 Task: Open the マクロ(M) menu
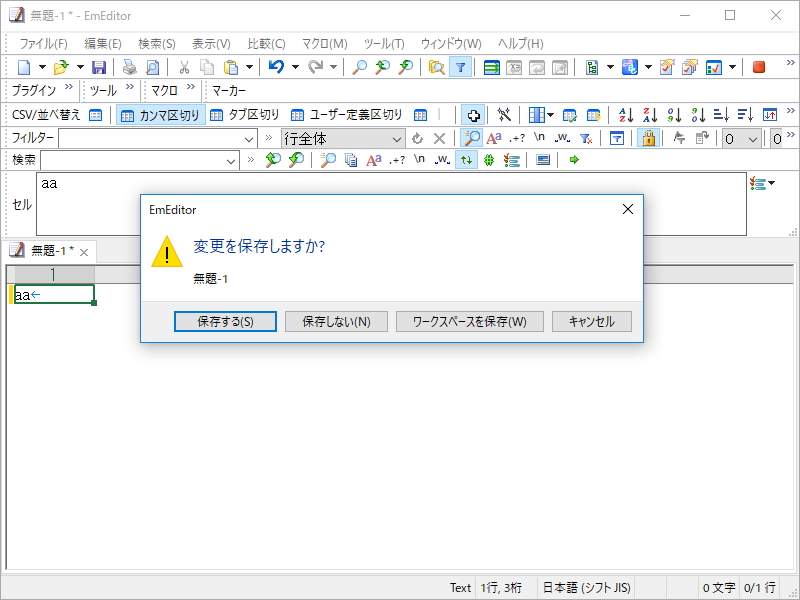pyautogui.click(x=324, y=44)
